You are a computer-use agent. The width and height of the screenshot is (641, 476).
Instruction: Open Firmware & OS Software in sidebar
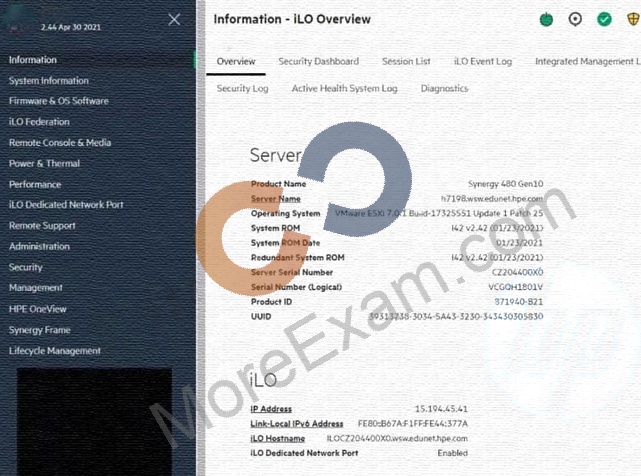tap(58, 101)
